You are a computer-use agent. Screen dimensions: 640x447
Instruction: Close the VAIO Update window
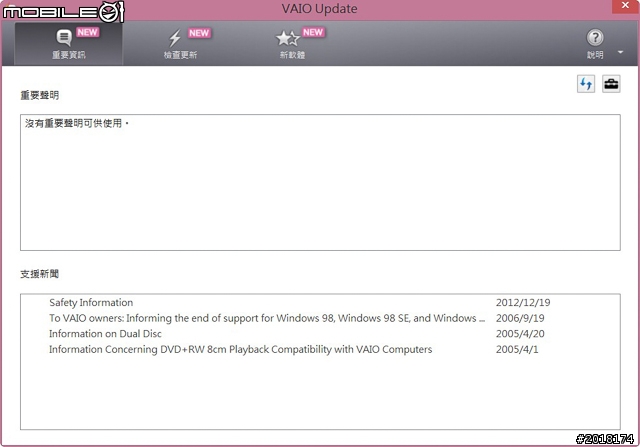tap(625, 6)
